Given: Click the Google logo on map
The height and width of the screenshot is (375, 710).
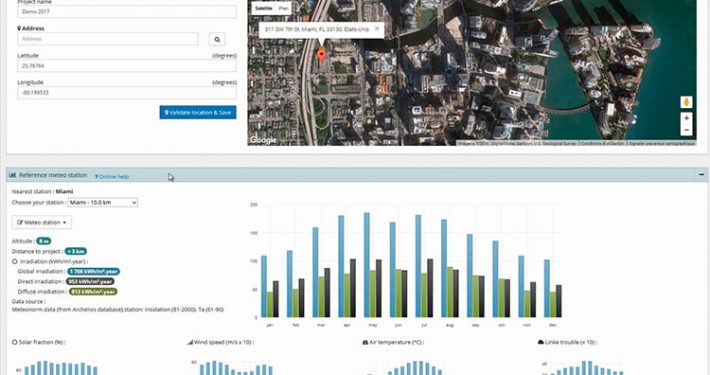Looking at the screenshot, I should pyautogui.click(x=263, y=139).
